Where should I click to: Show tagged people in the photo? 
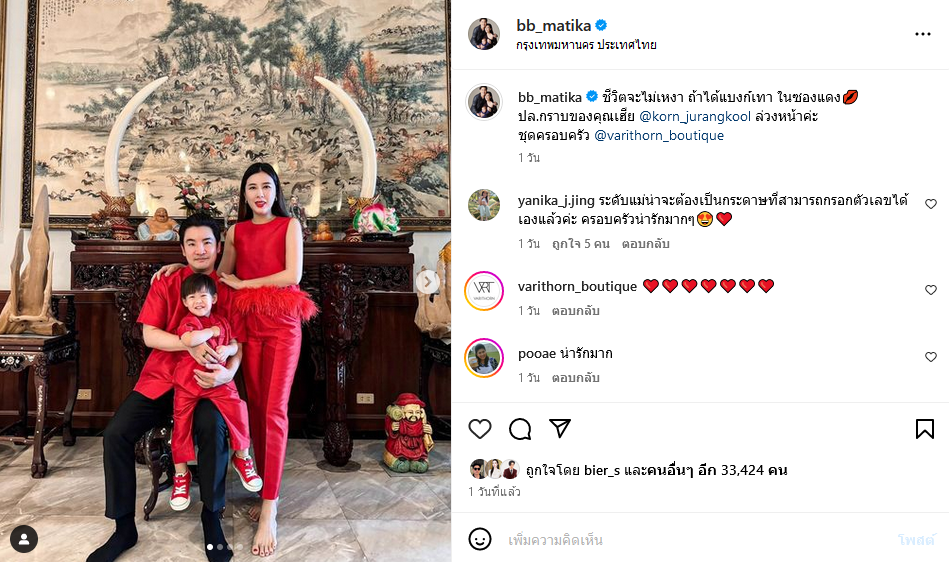point(24,539)
